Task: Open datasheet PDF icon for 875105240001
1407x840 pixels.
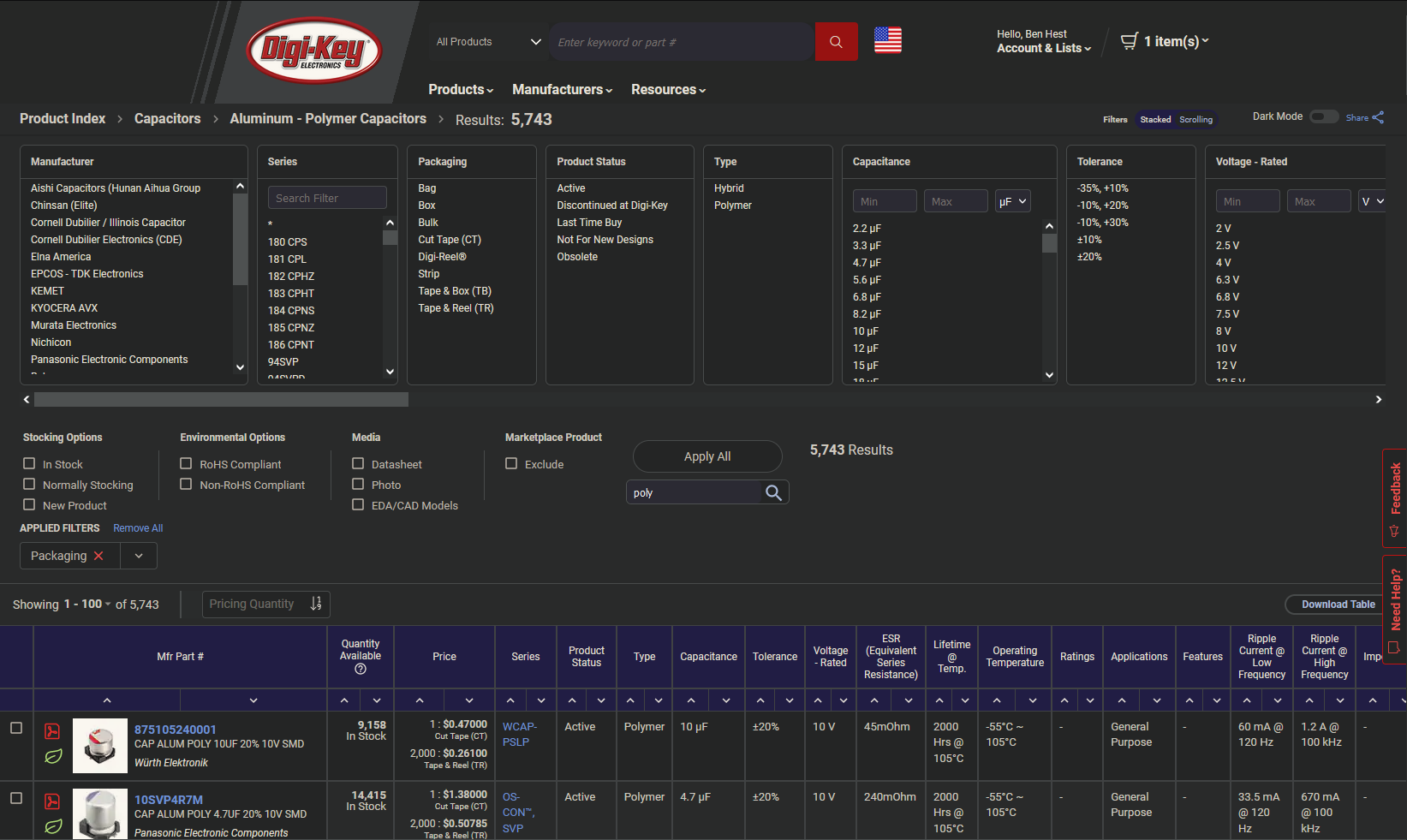Action: pos(52,731)
